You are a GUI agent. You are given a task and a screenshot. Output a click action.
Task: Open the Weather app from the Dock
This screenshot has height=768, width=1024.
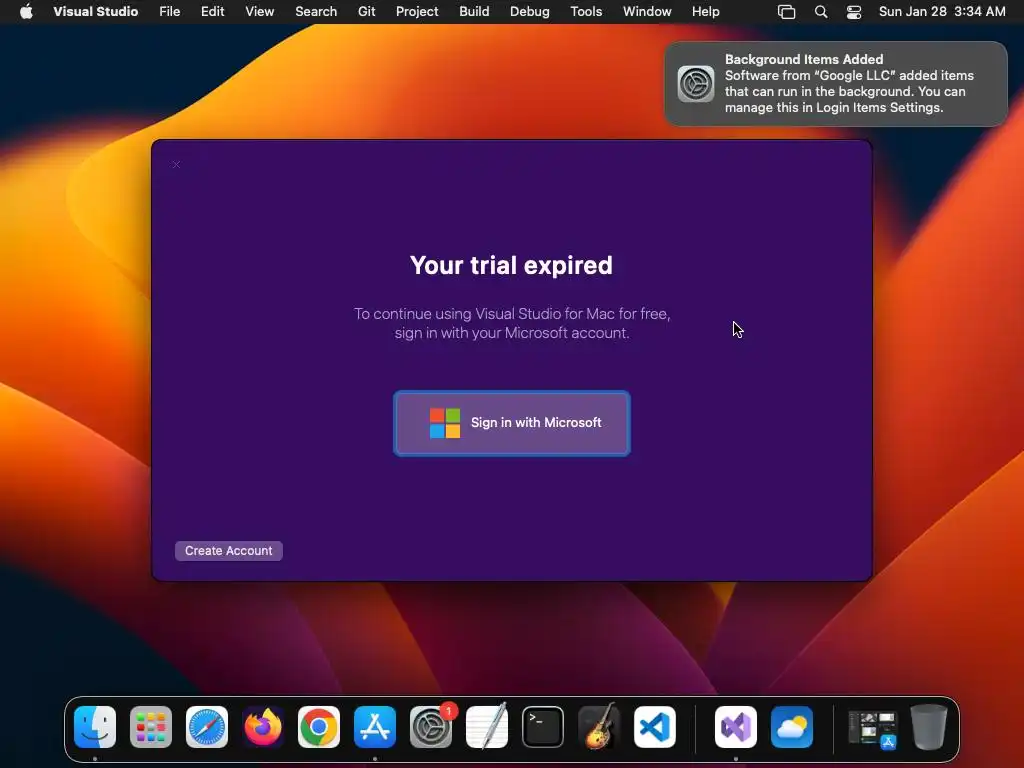(x=792, y=727)
